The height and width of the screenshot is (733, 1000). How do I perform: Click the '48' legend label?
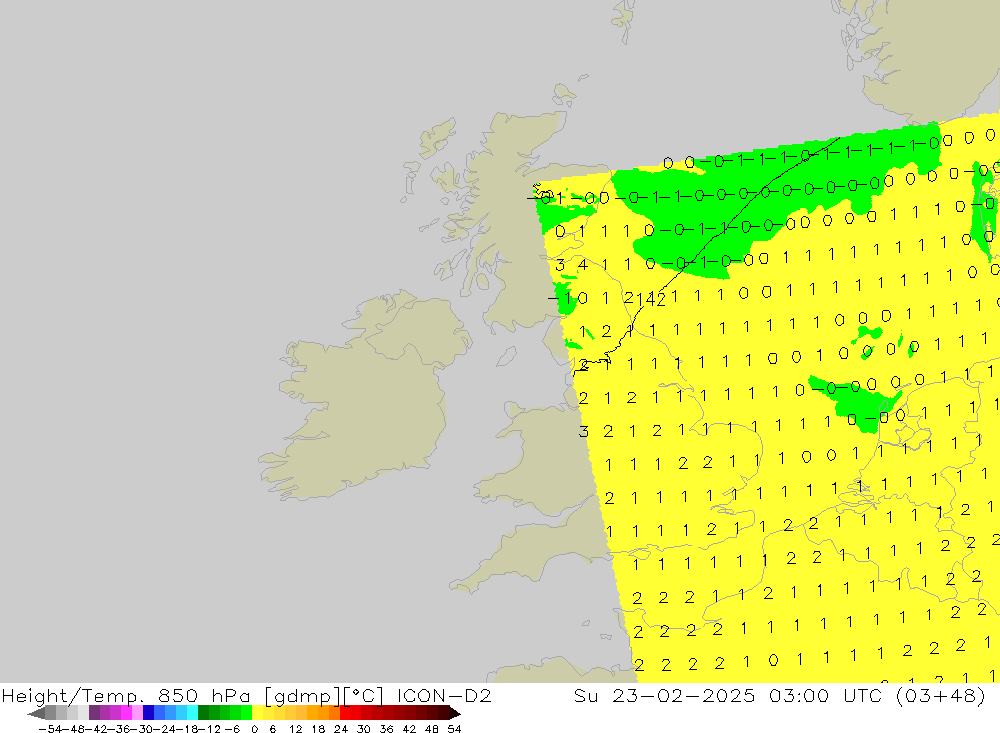431,729
